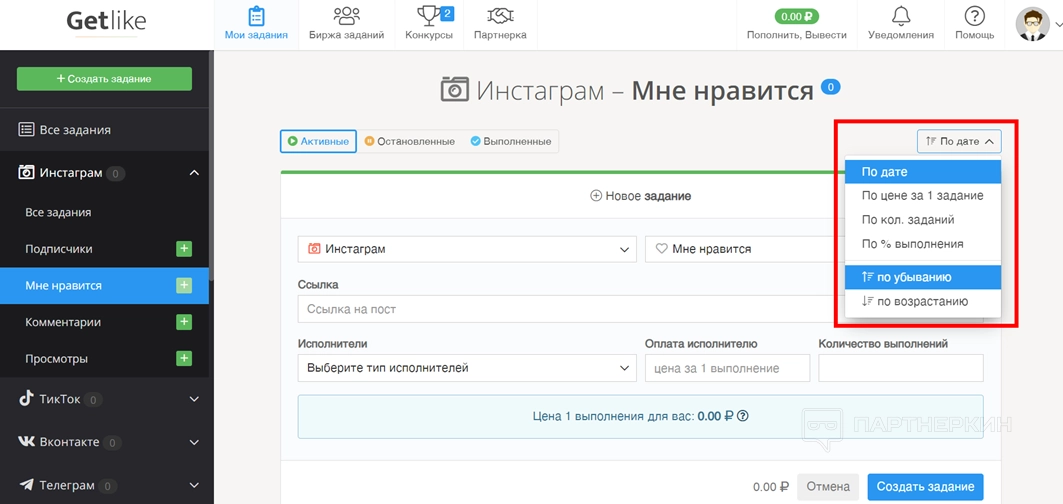The width and height of the screenshot is (1063, 504).
Task: Open Уведомления bell icon
Action: (x=900, y=24)
